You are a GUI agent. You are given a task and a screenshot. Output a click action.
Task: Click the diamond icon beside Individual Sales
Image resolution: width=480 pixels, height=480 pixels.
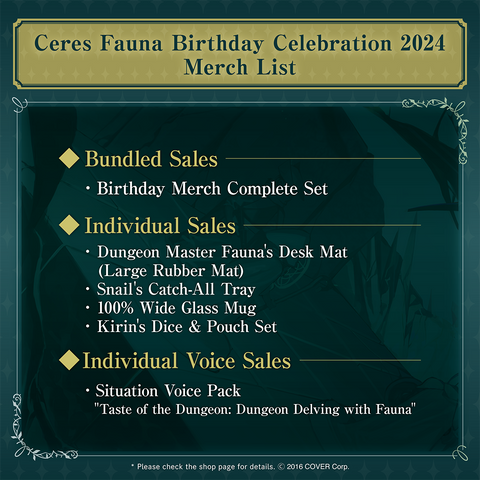[x=69, y=225]
